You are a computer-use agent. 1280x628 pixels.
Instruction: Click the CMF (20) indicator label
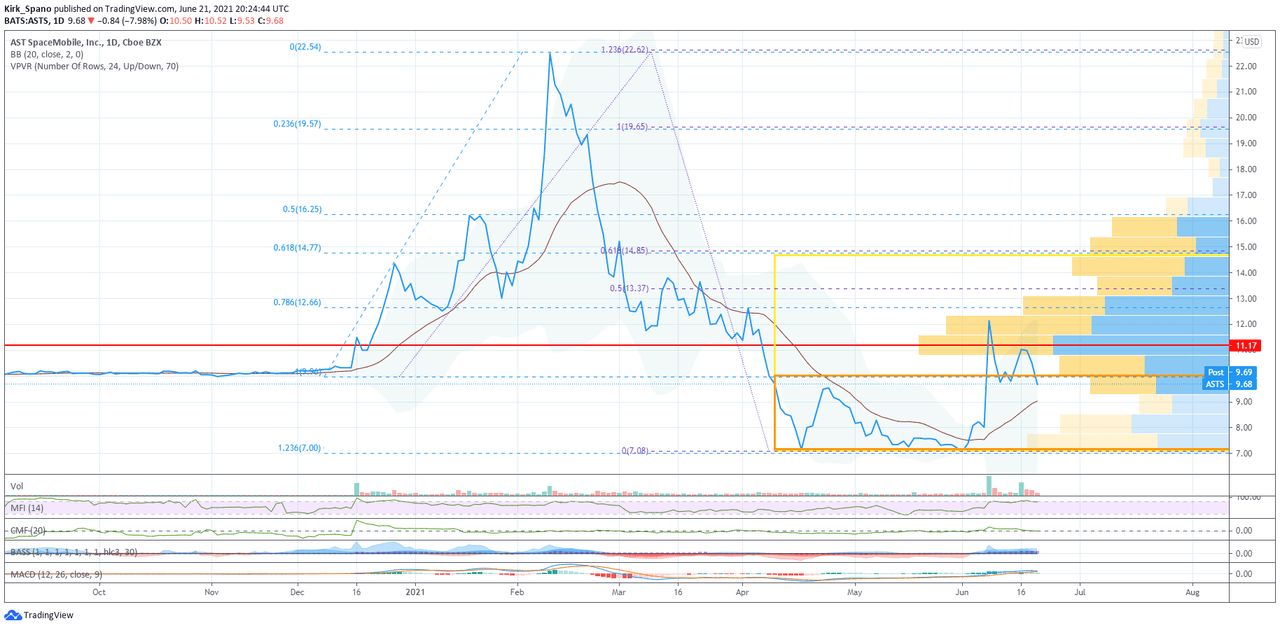29,529
